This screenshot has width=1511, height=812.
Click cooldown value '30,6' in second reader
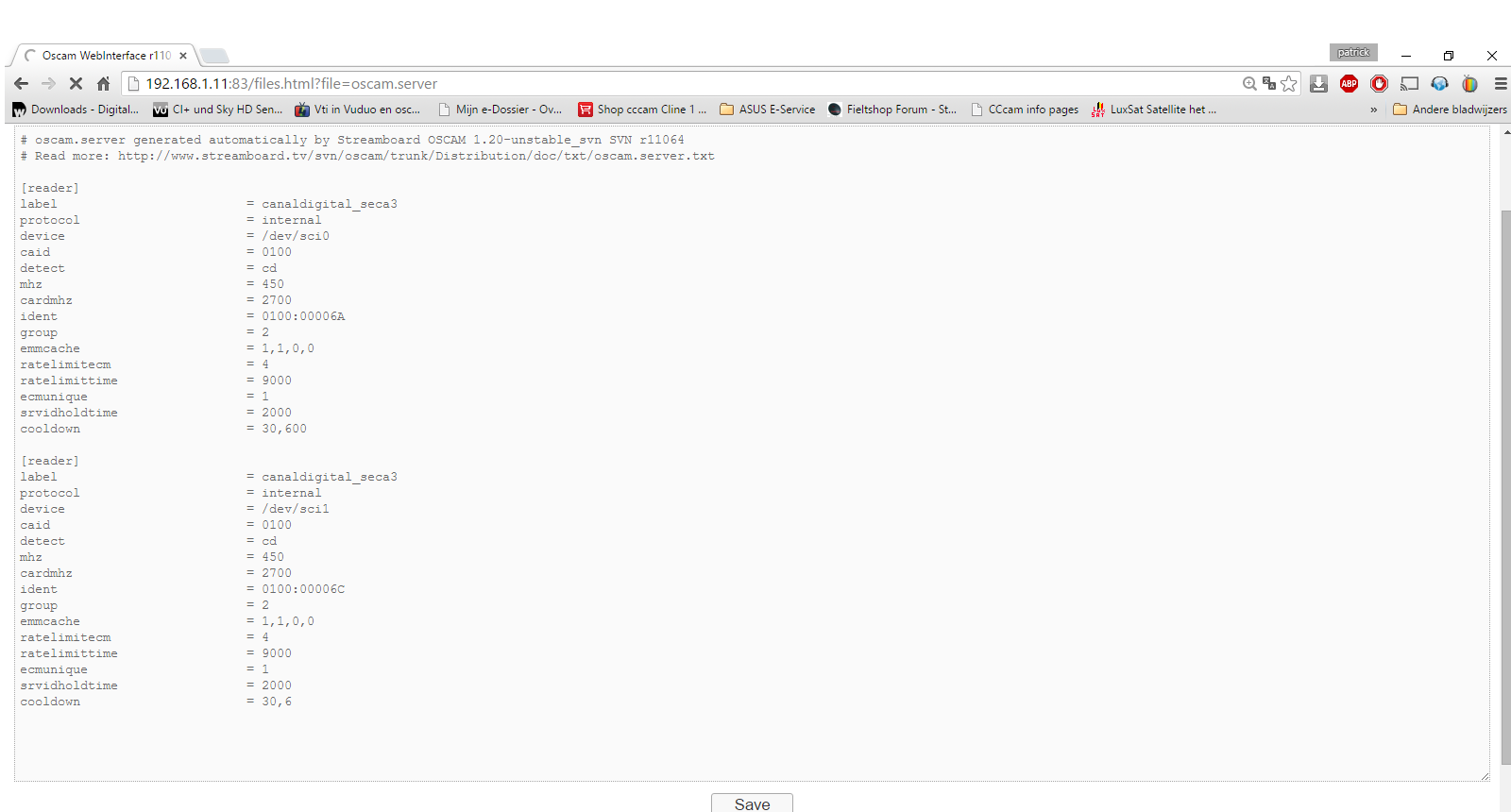point(277,702)
